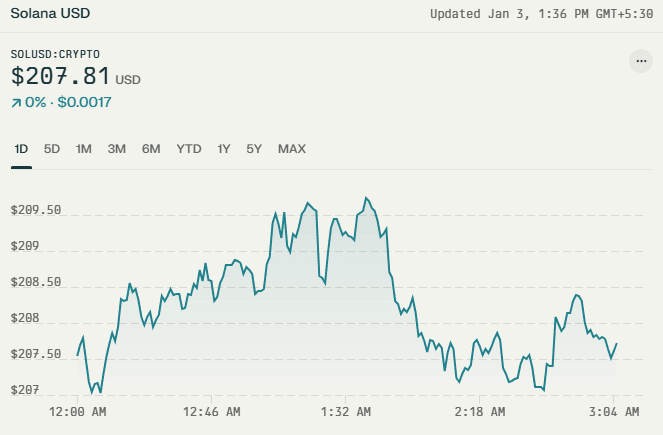Click the $207.50 y-axis label
663x435 pixels.
tap(36, 354)
